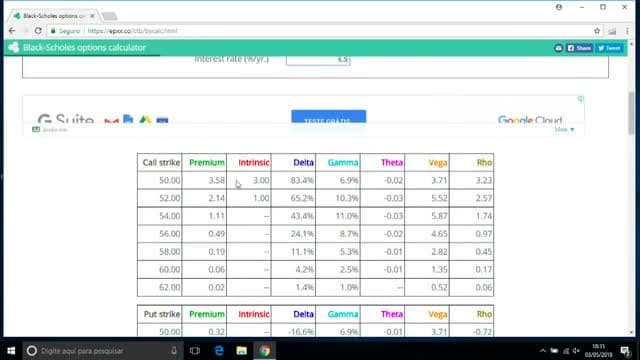
Task: Click the Cortana microphone icon
Action: [174, 351]
